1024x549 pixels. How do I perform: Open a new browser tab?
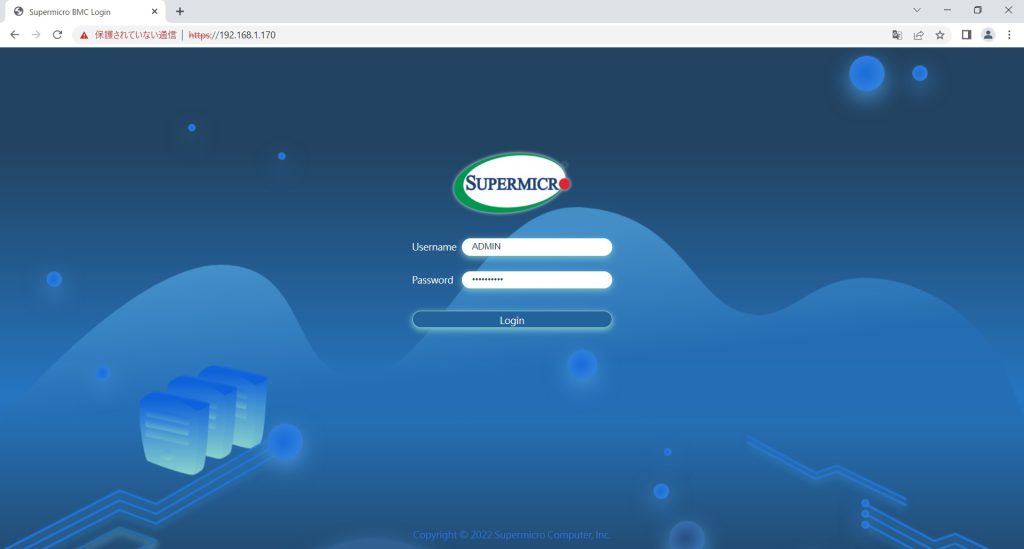tap(180, 11)
